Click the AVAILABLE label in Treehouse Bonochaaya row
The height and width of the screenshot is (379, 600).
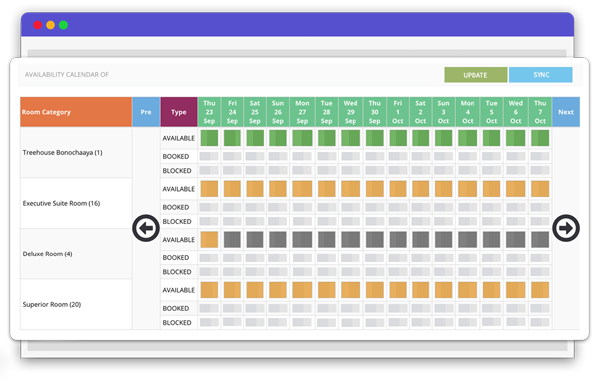coord(179,138)
